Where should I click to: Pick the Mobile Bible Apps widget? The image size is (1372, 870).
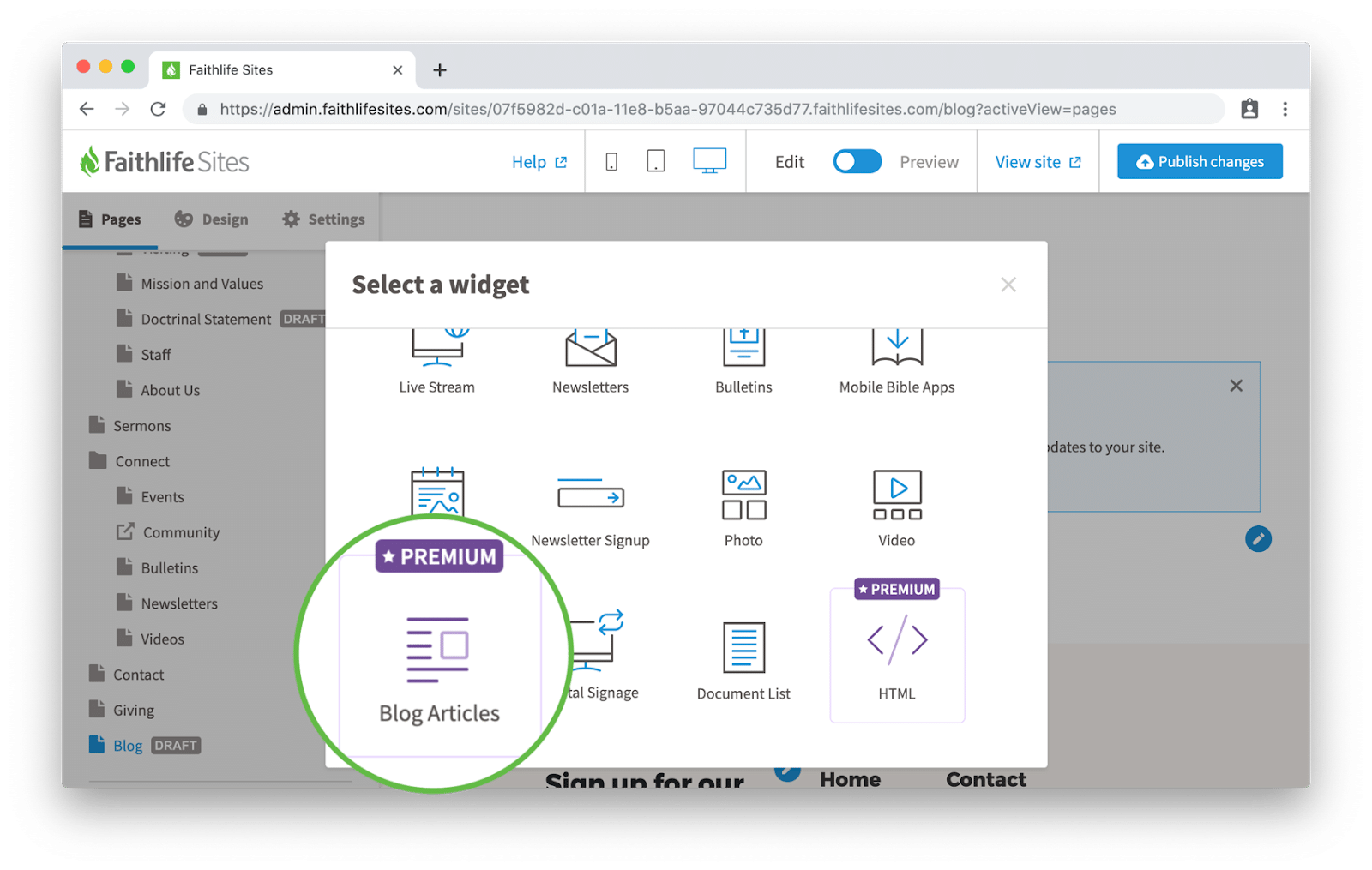897,362
